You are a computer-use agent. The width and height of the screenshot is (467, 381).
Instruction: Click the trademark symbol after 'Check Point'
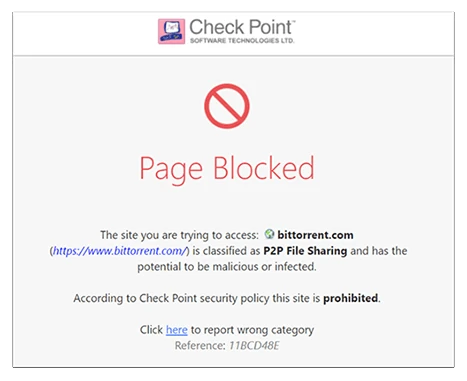pyautogui.click(x=293, y=22)
